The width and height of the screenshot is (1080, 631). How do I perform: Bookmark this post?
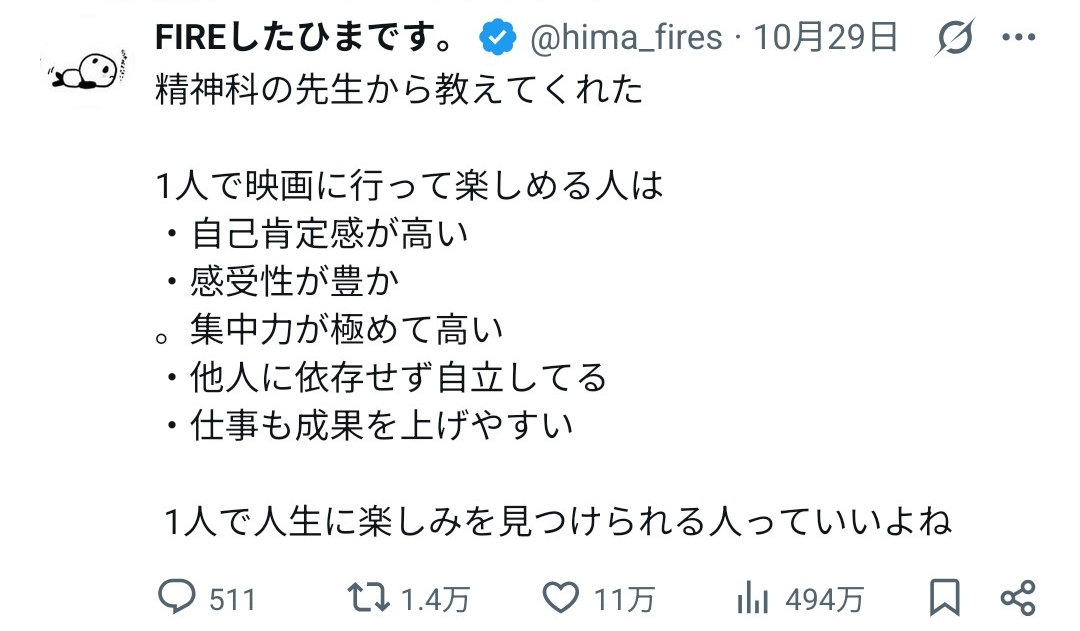(944, 597)
